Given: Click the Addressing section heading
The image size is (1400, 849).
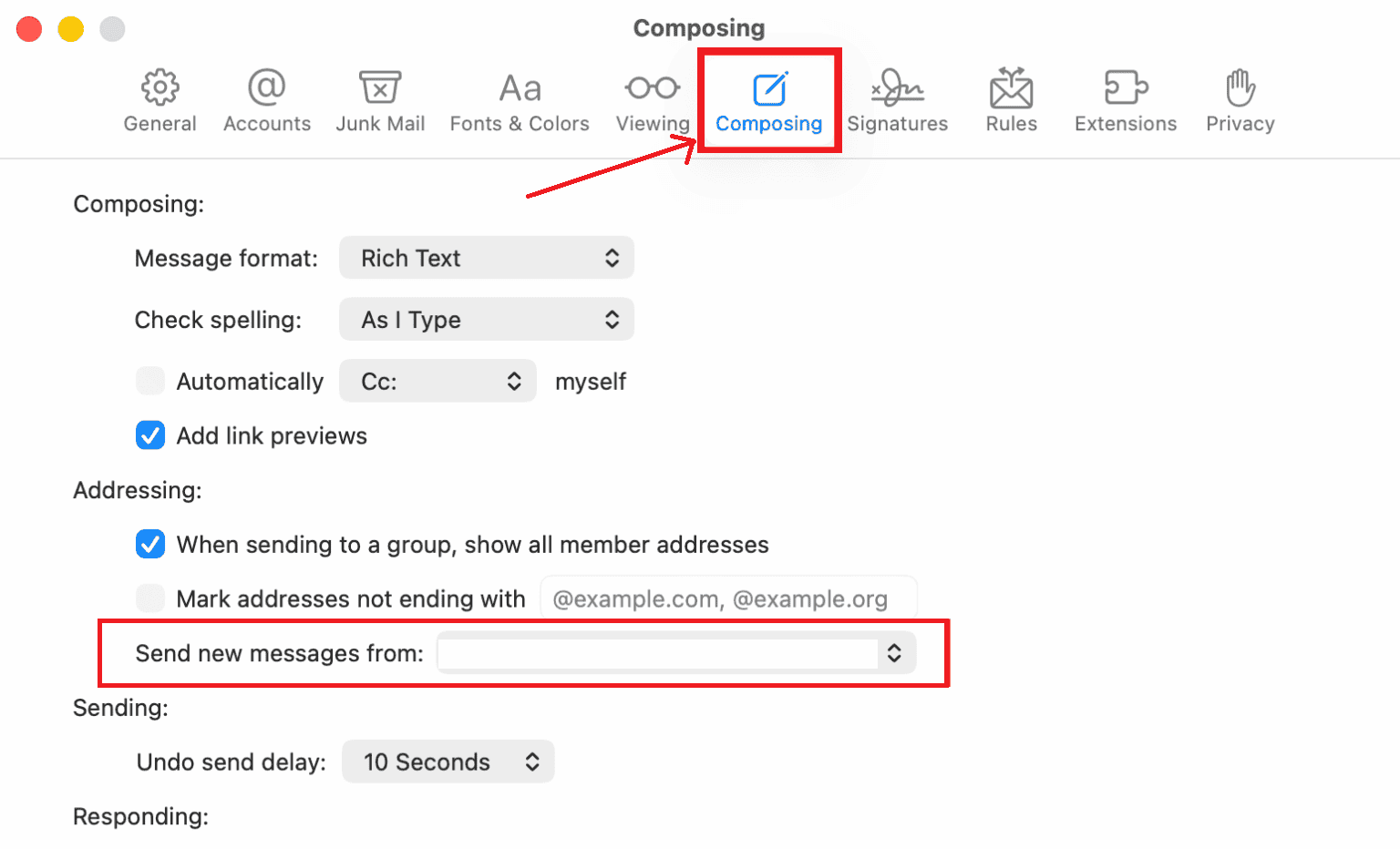Looking at the screenshot, I should coord(138,490).
